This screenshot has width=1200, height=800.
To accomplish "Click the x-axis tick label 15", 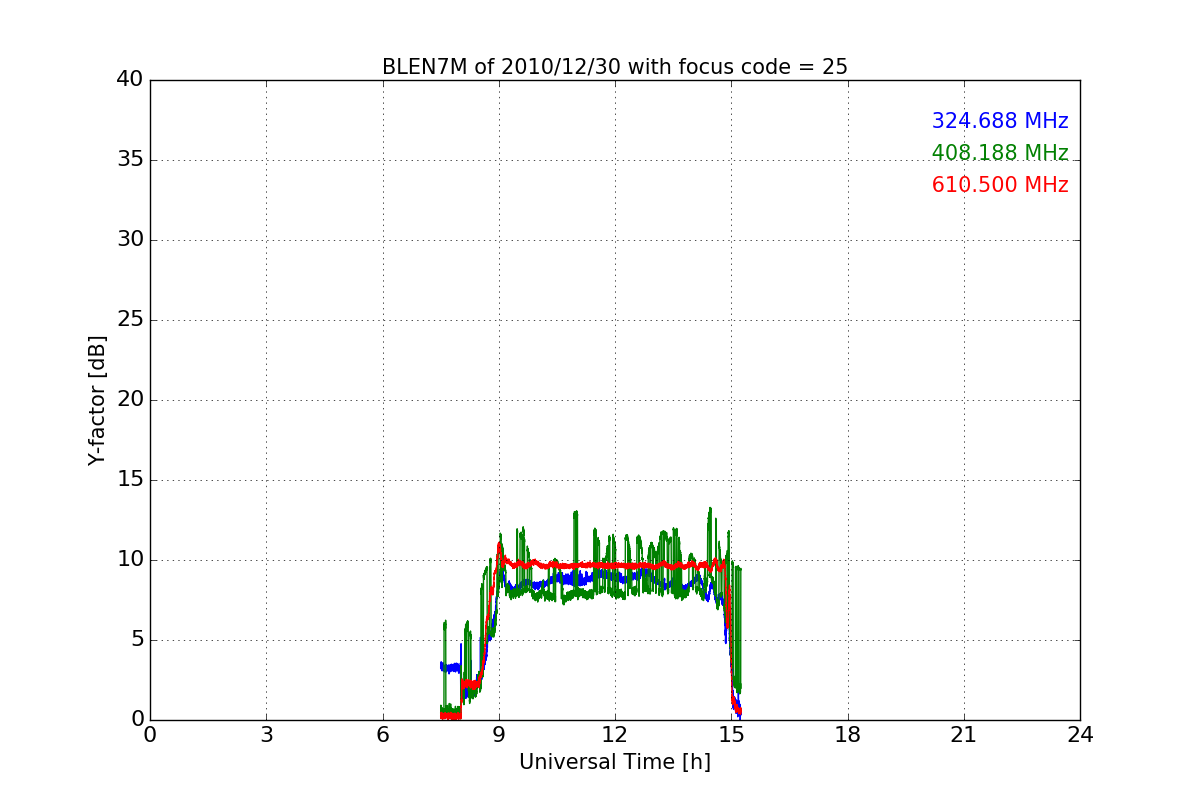I will [731, 735].
